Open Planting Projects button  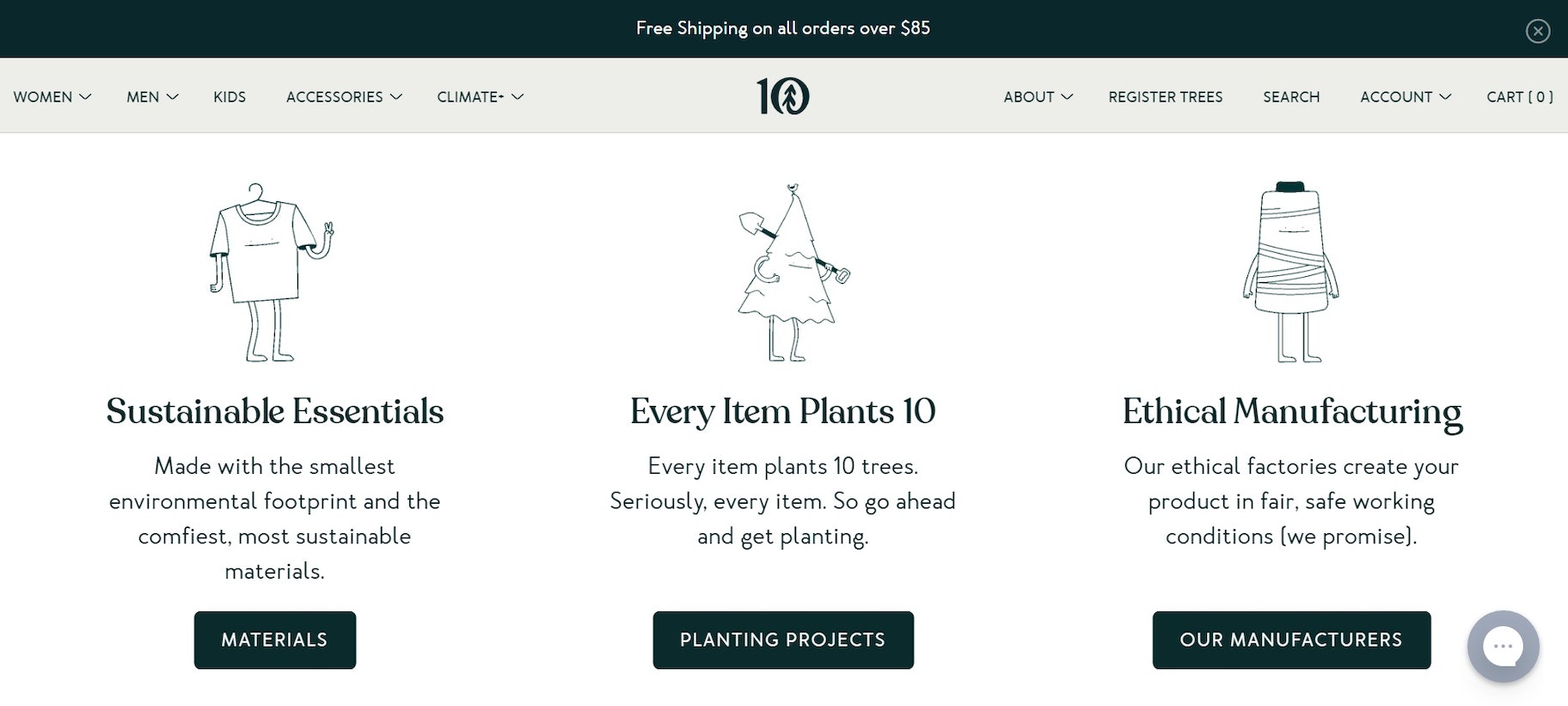click(x=782, y=640)
